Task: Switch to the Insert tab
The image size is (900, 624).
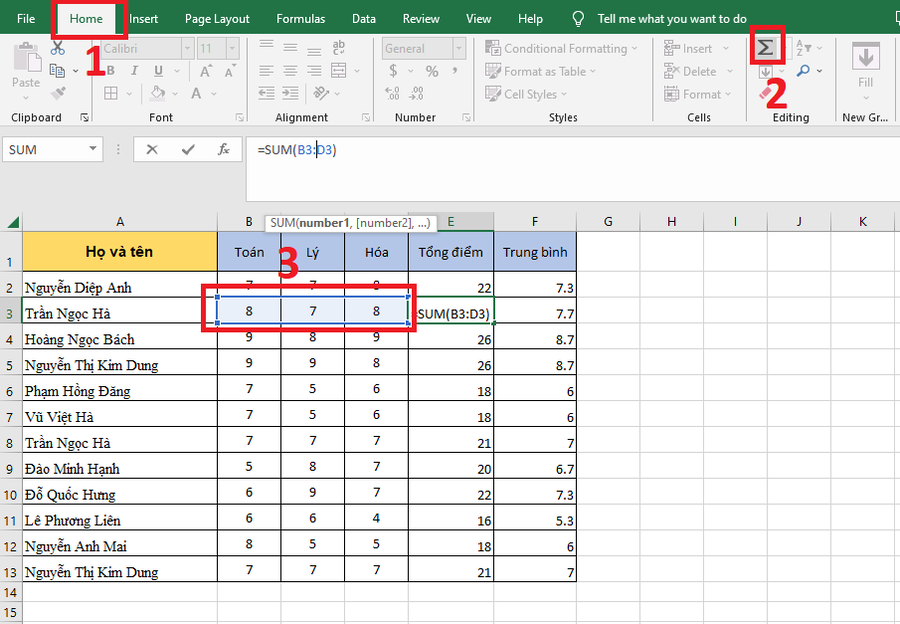Action: point(143,18)
